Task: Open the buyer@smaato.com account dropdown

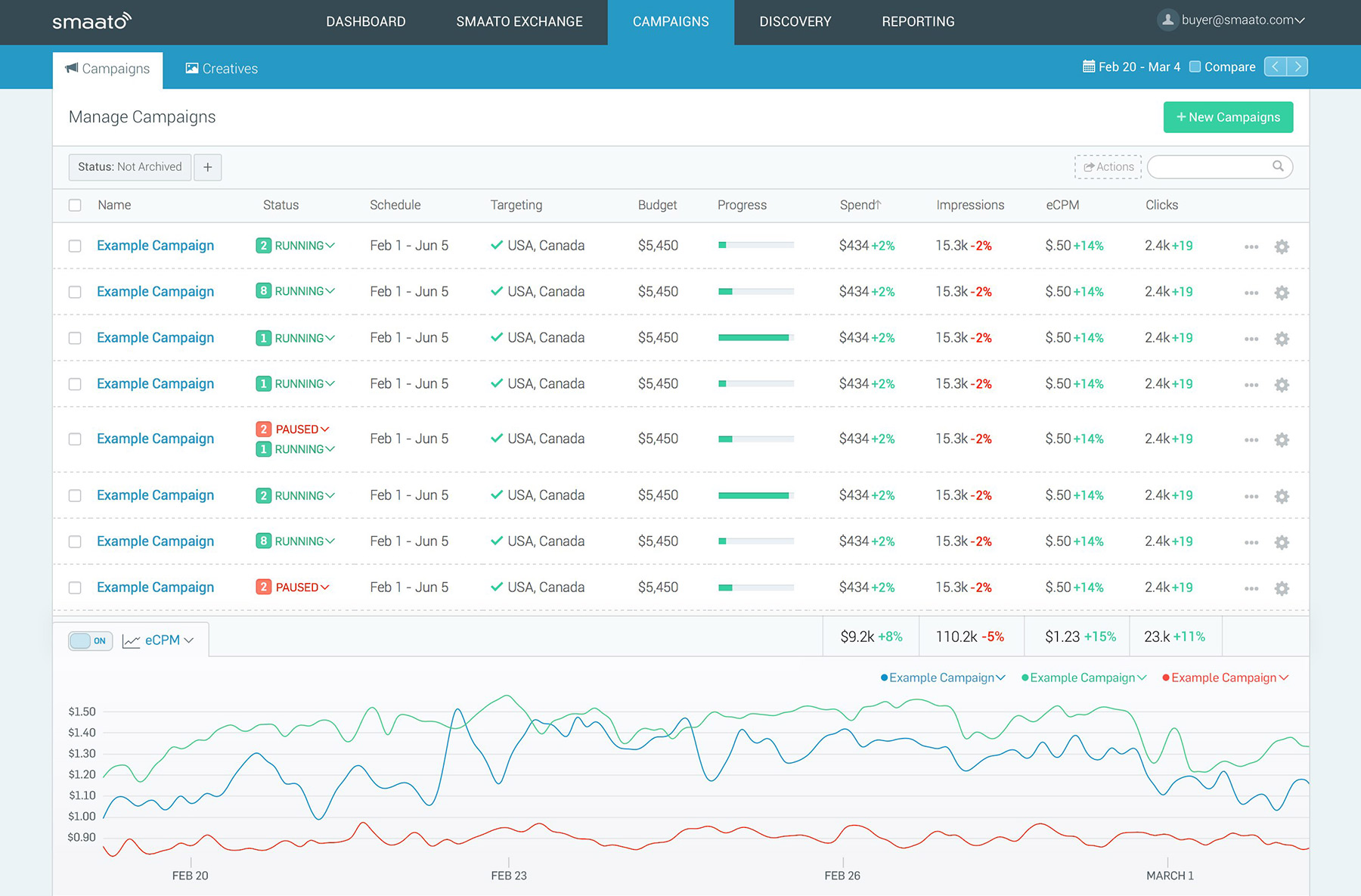Action: point(1242,20)
